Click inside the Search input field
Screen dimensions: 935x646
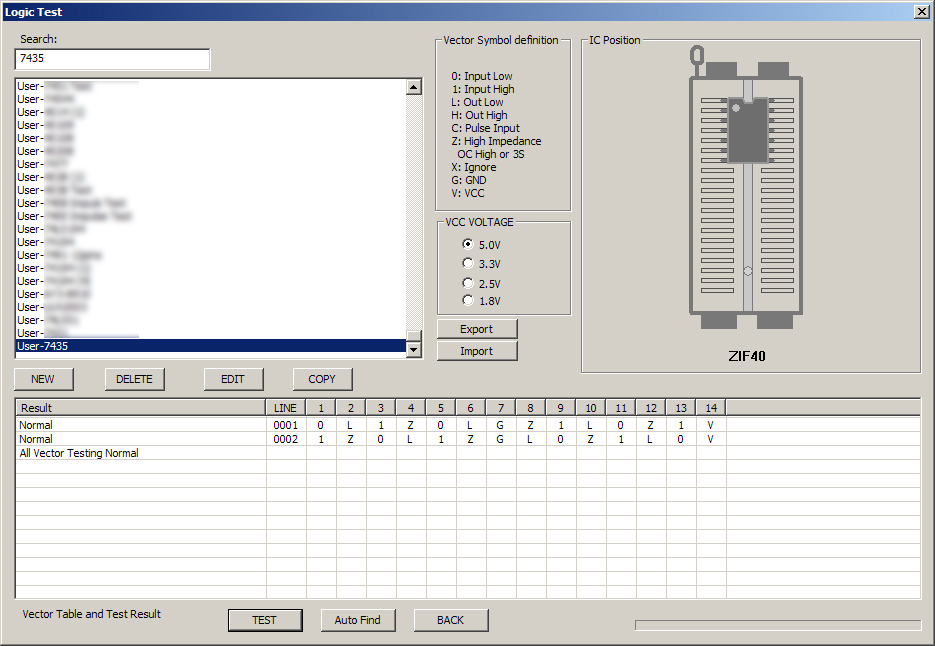(x=112, y=58)
